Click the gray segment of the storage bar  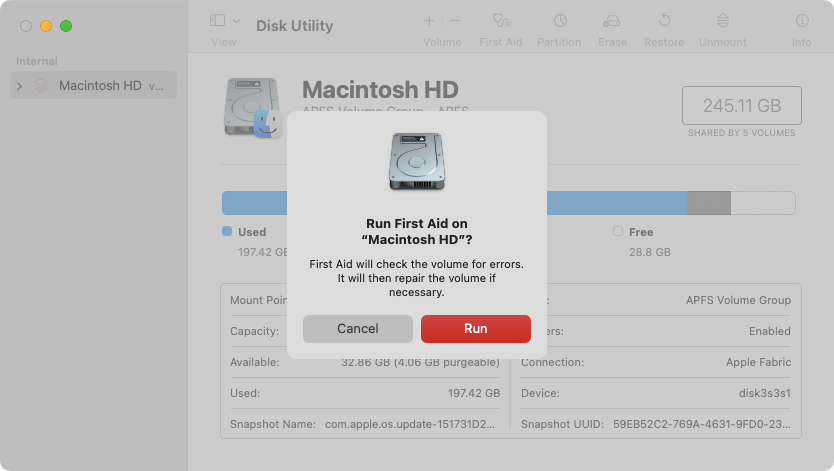(708, 203)
